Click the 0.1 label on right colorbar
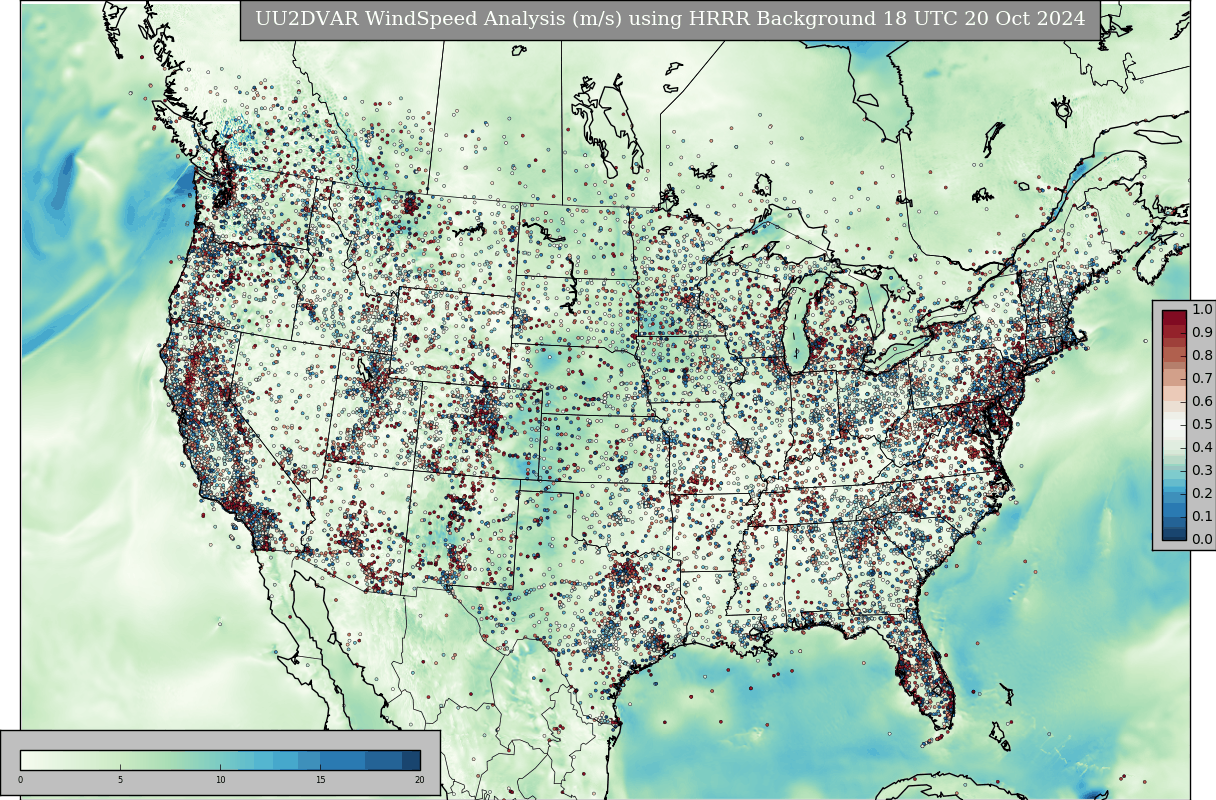 tap(1202, 517)
